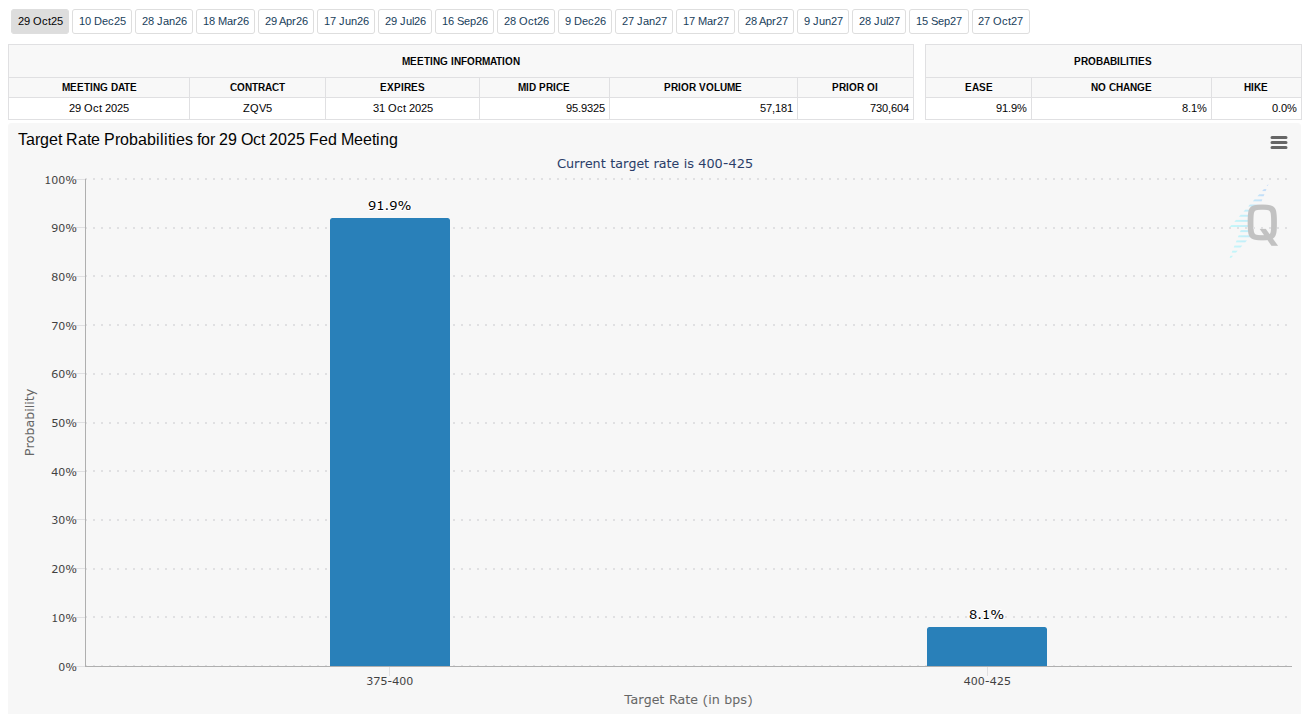Select the 29 Oct25 meeting tab
The height and width of the screenshot is (714, 1313).
click(x=40, y=21)
